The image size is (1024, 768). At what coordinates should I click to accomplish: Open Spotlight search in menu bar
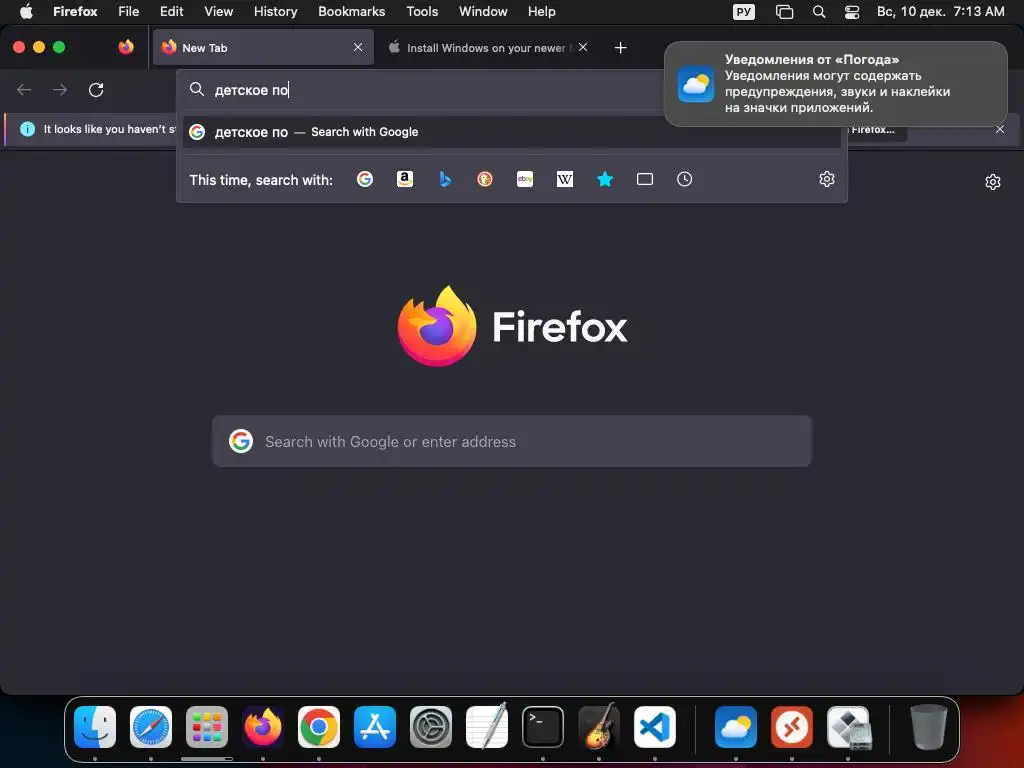click(819, 12)
